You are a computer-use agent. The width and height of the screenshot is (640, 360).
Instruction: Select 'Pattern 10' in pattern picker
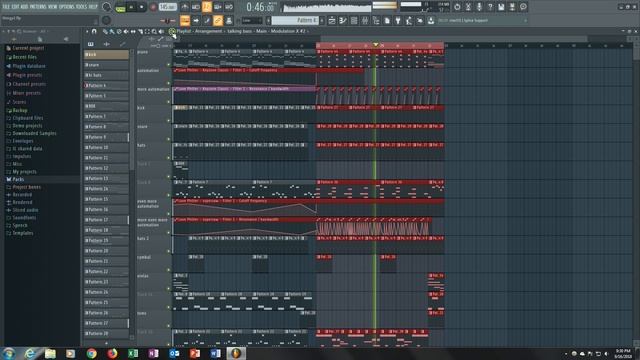point(106,147)
